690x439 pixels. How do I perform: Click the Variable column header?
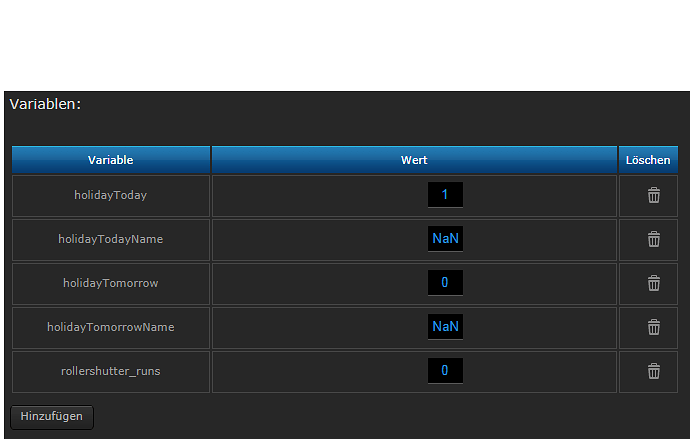(110, 160)
